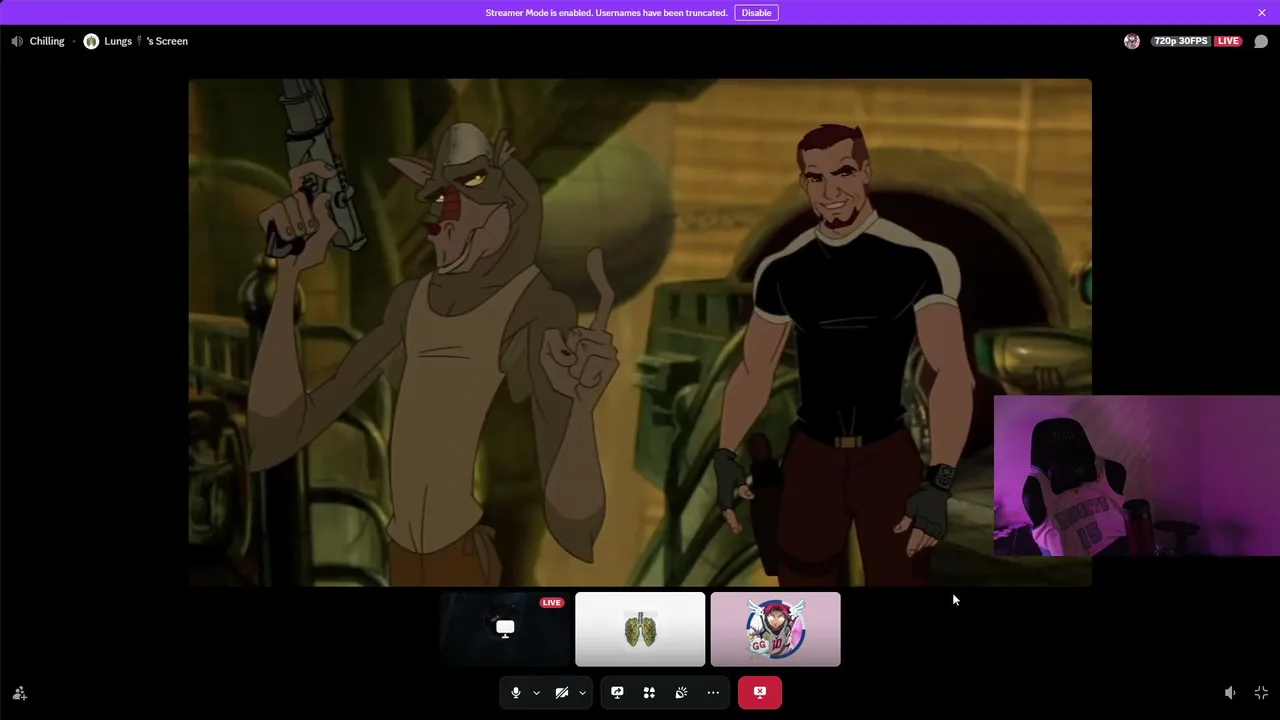Select the live screen share tile
The image size is (1280, 720).
pos(505,629)
